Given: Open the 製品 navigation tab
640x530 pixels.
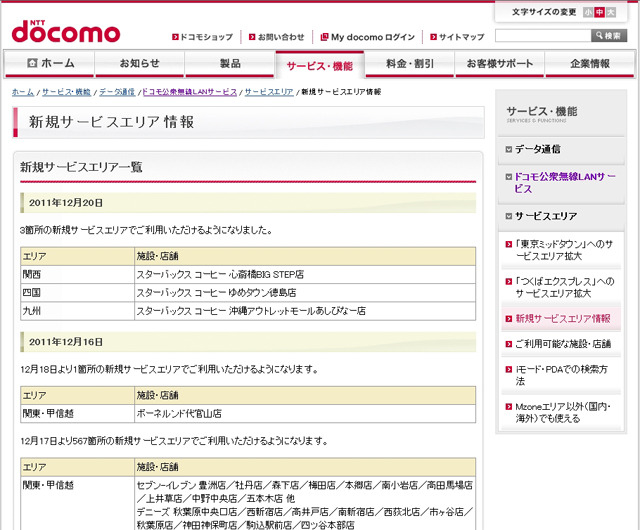Looking at the screenshot, I should (230, 63).
